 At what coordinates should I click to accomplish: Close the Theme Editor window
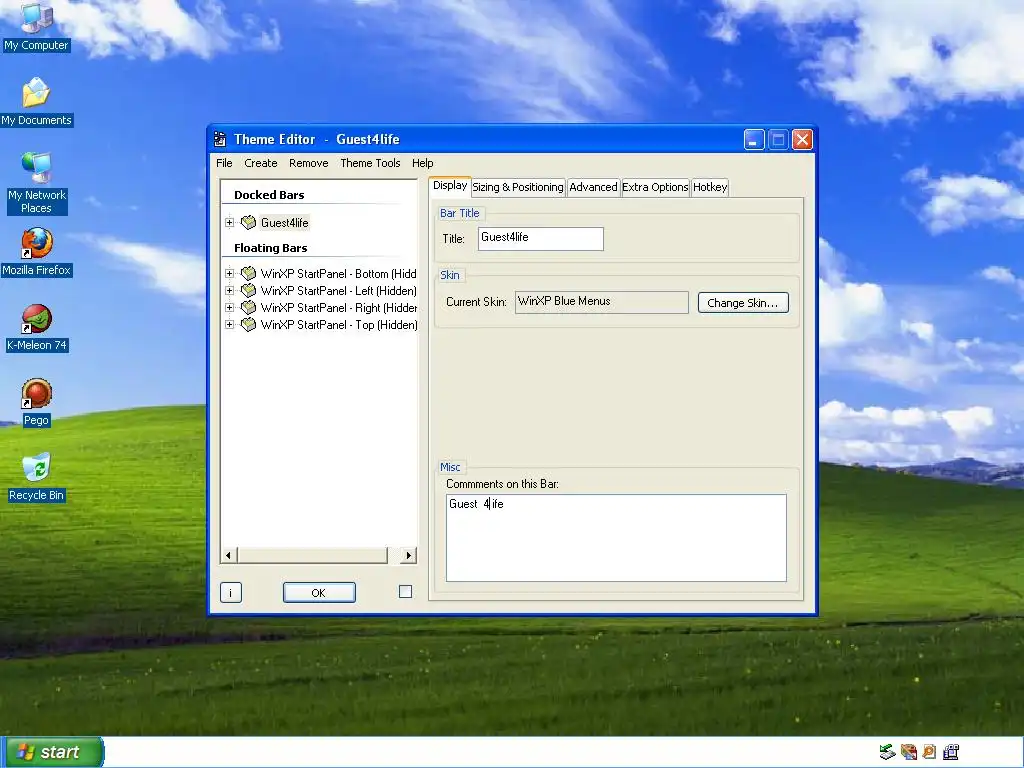(802, 139)
